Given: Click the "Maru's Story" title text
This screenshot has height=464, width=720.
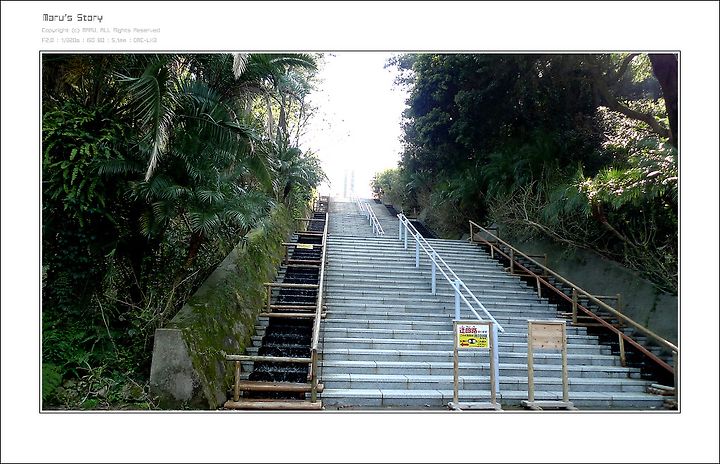Looking at the screenshot, I should [x=73, y=18].
